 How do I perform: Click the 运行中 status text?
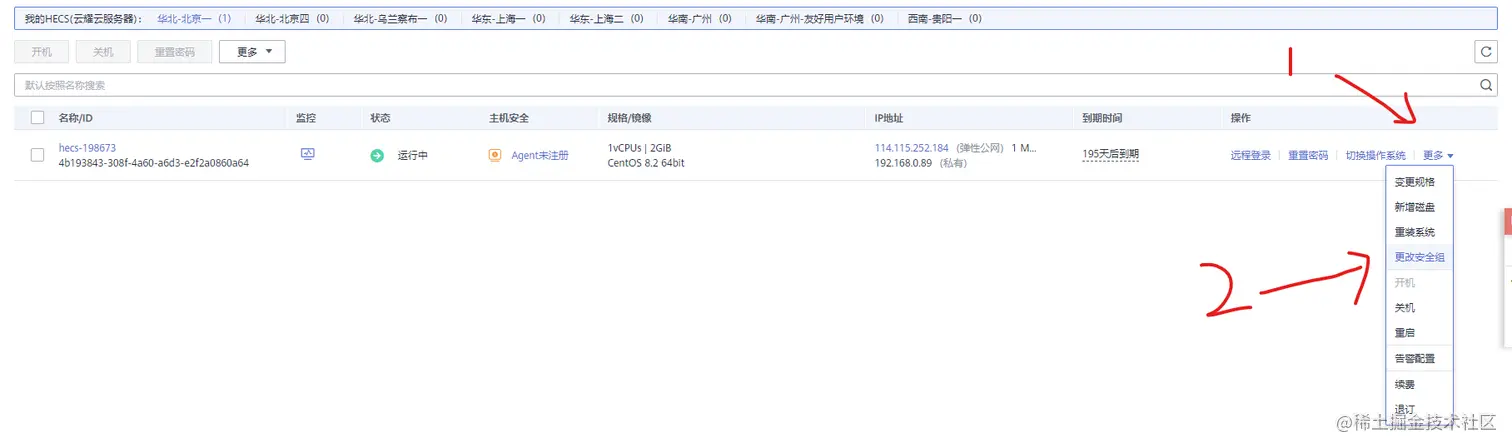[x=412, y=156]
